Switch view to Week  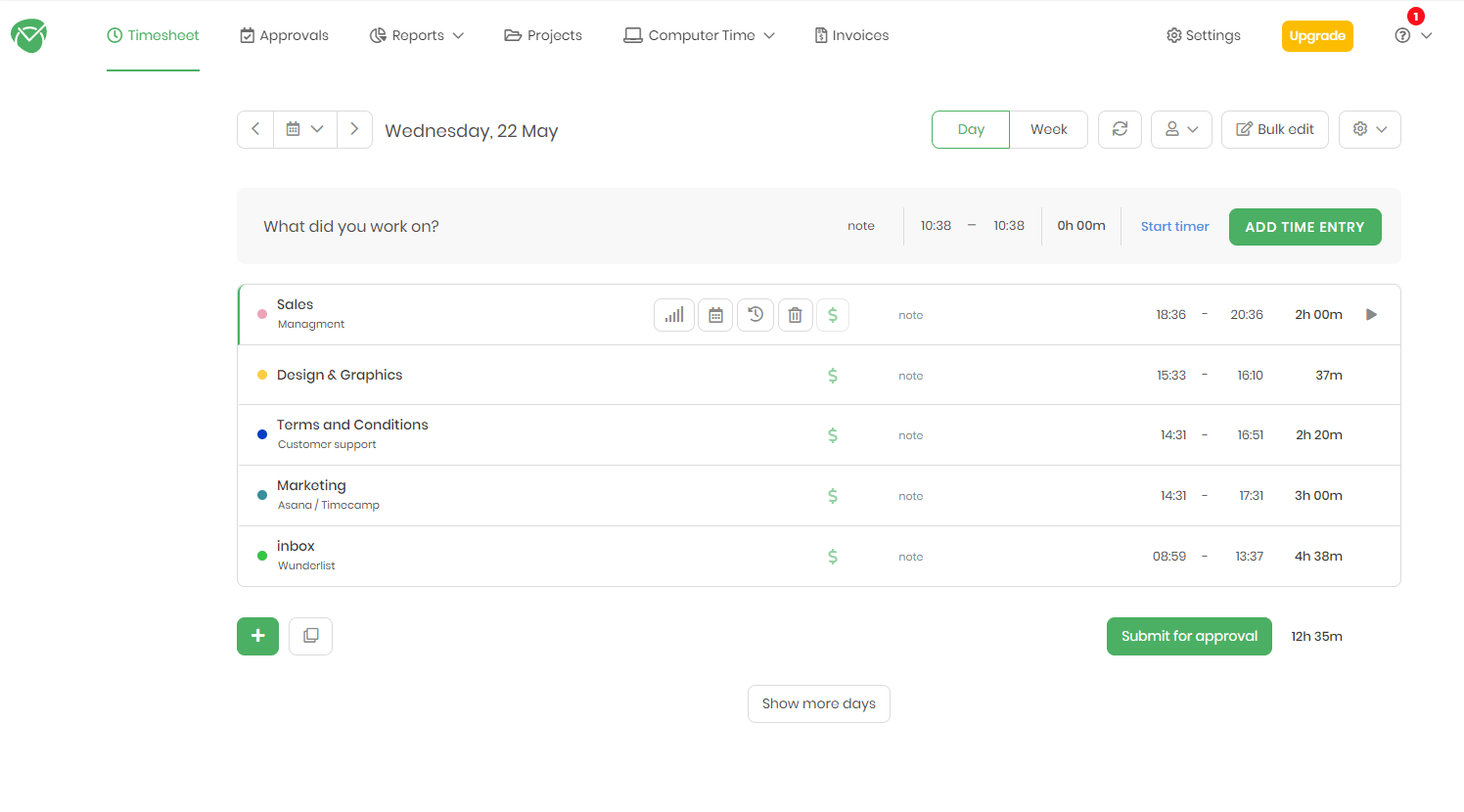pos(1048,128)
